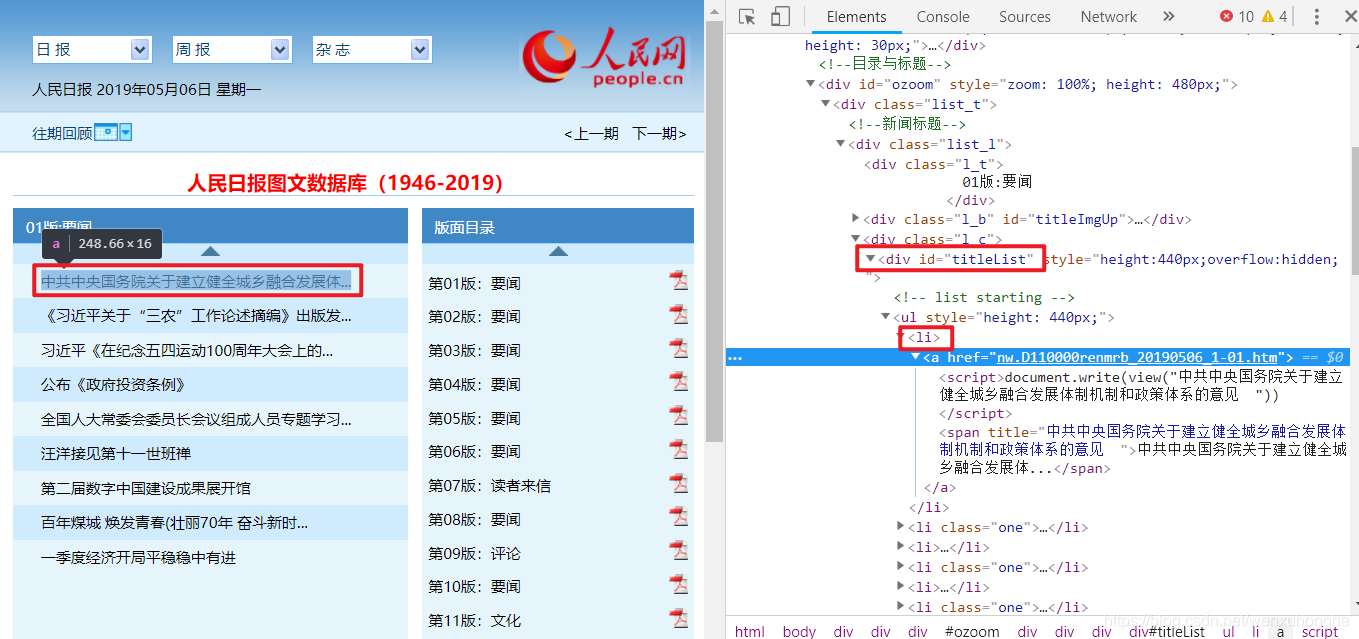Open the PDF icon for 第01版：要闻
This screenshot has width=1359, height=639.
[680, 281]
